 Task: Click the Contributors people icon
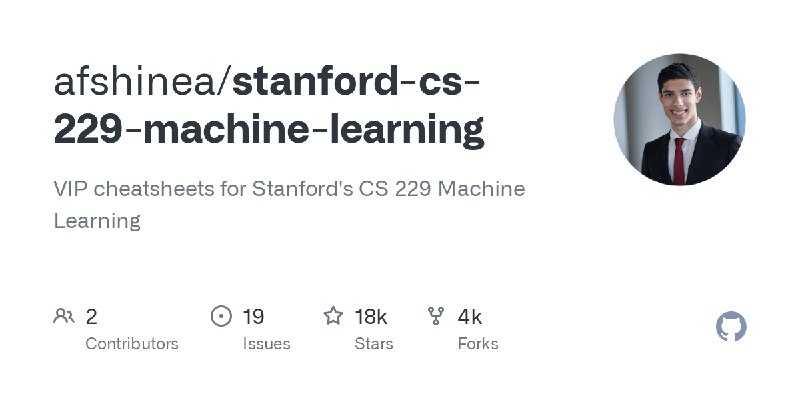pos(64,316)
